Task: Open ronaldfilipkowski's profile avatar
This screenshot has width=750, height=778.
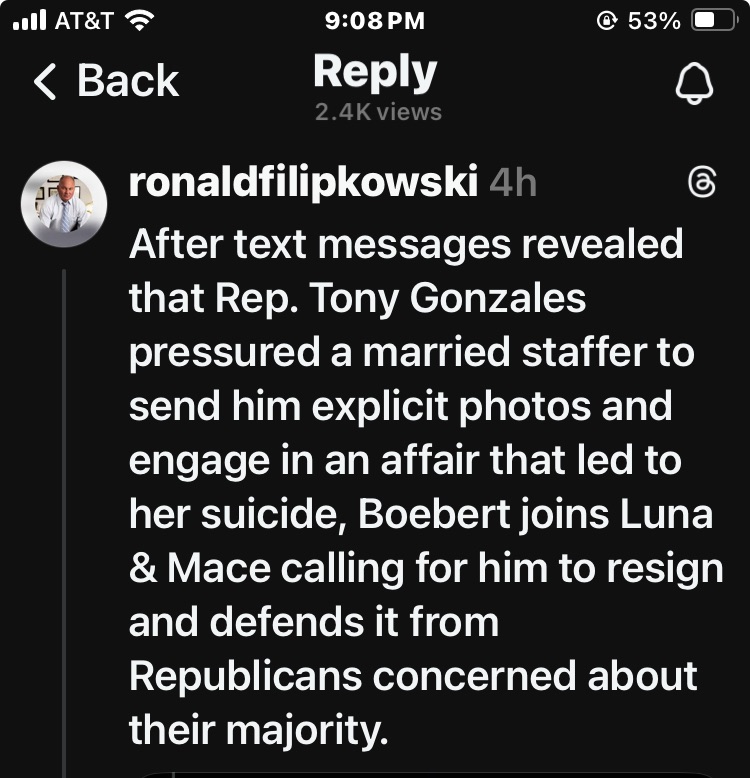Action: (64, 202)
